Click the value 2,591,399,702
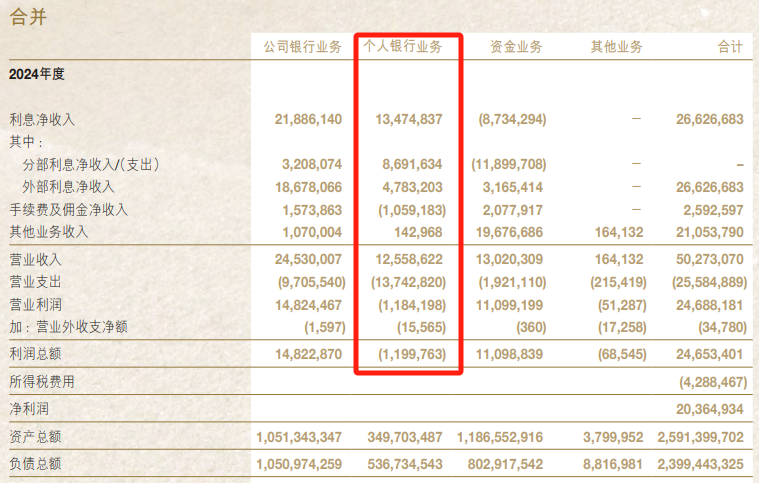The image size is (759, 483). tap(700, 438)
